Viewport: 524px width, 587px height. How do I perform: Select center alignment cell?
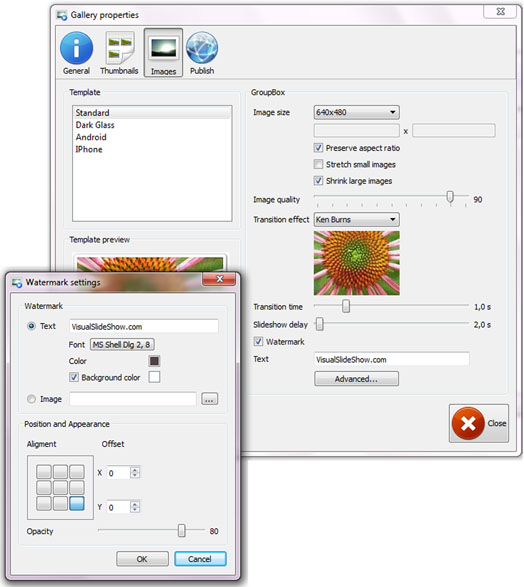pyautogui.click(x=60, y=487)
